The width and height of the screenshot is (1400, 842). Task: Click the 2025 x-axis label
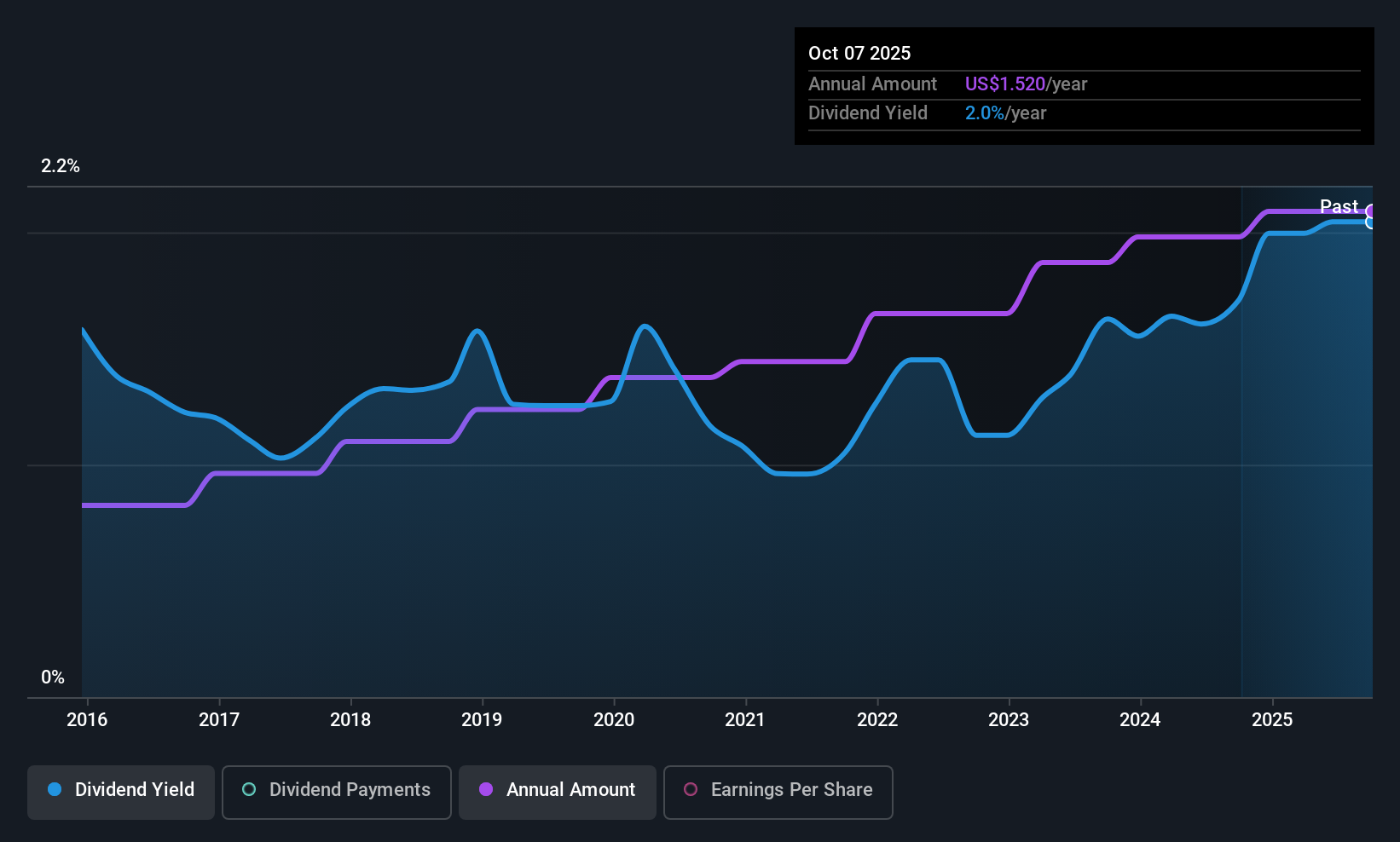pos(1272,719)
